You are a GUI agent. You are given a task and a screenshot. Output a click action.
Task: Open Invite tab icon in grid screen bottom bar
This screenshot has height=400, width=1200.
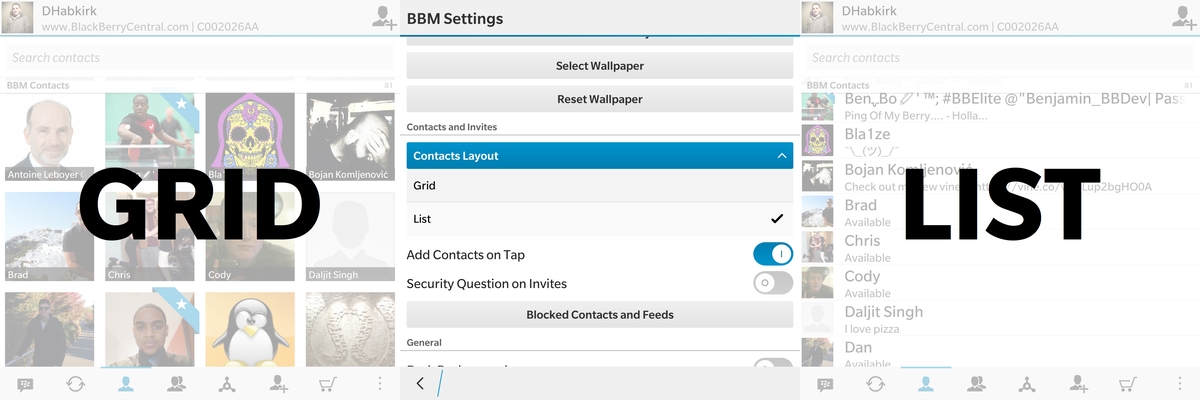278,384
